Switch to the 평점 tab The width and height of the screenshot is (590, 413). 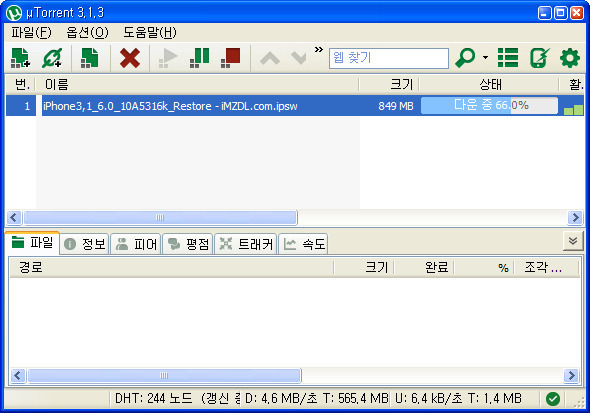188,244
